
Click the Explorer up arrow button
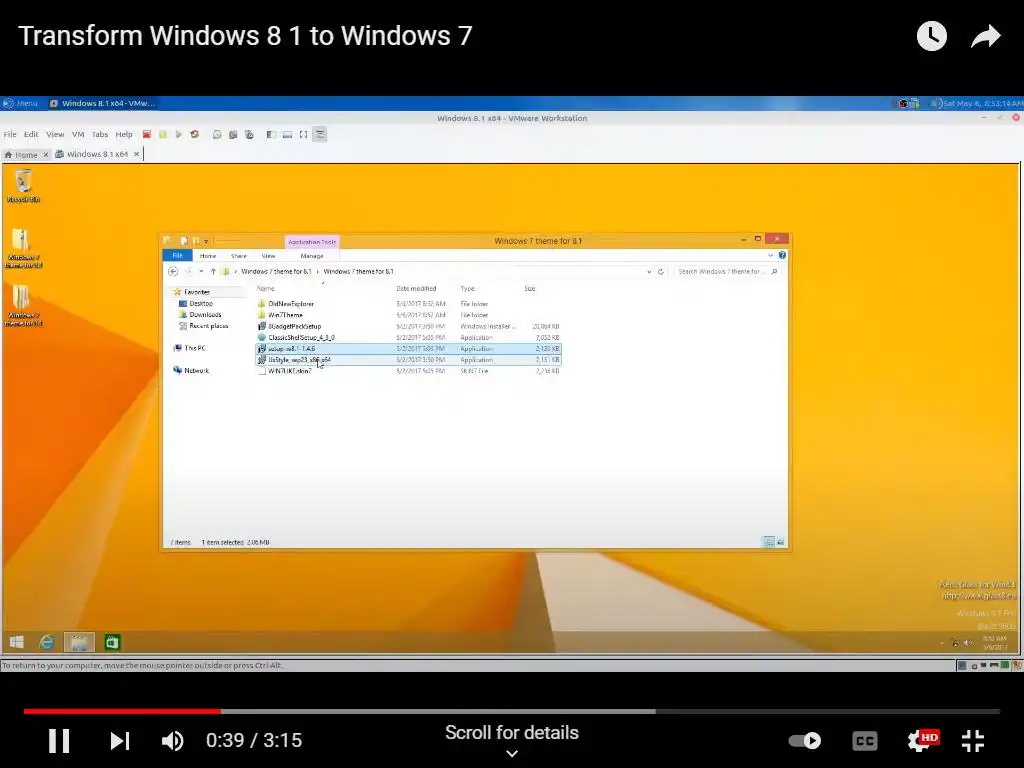pos(213,272)
